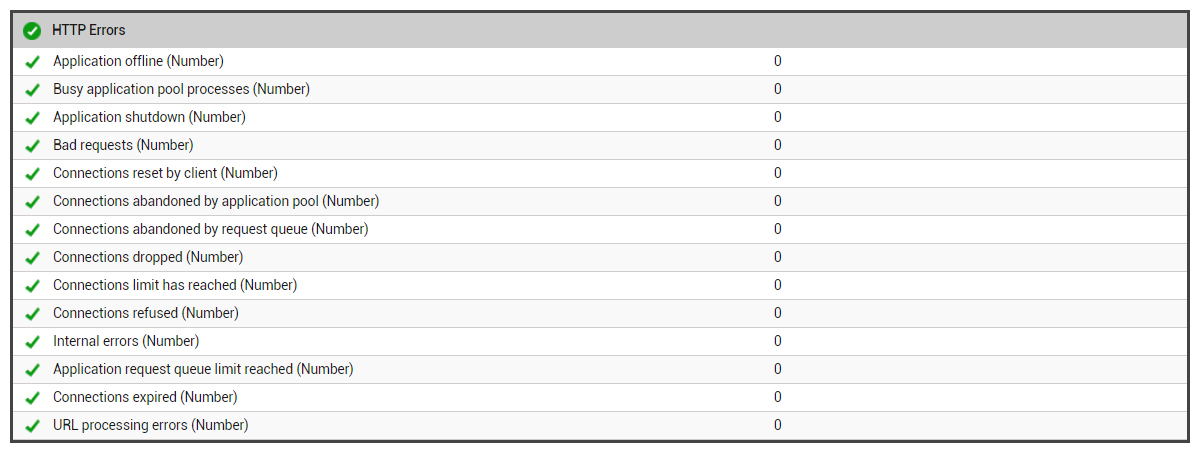Click the checkmark beside URL processing errors
Viewport: 1200px width, 453px height.
coord(32,426)
